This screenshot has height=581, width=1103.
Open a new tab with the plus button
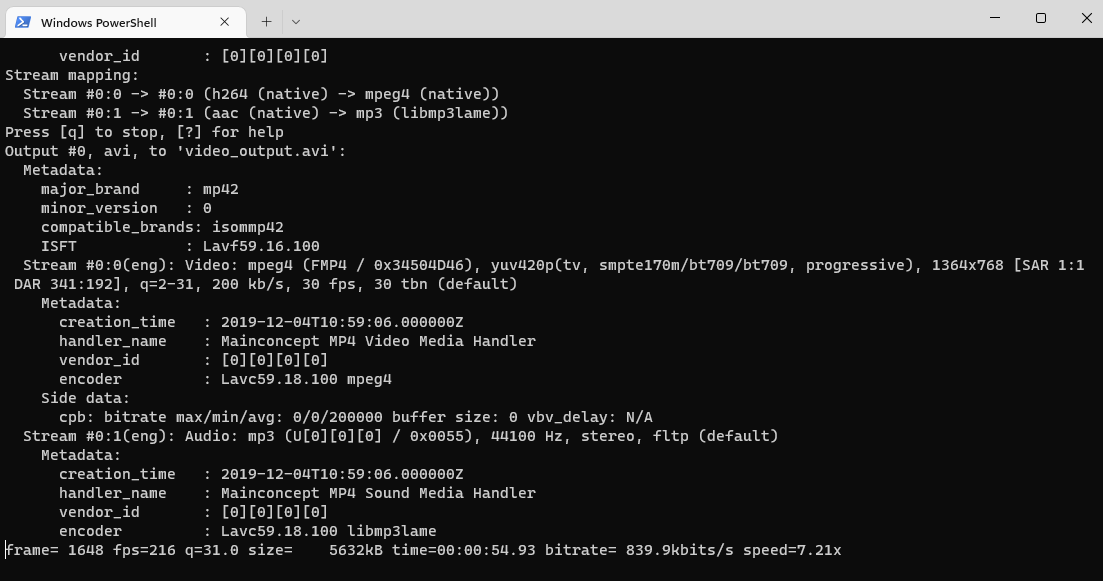click(266, 21)
